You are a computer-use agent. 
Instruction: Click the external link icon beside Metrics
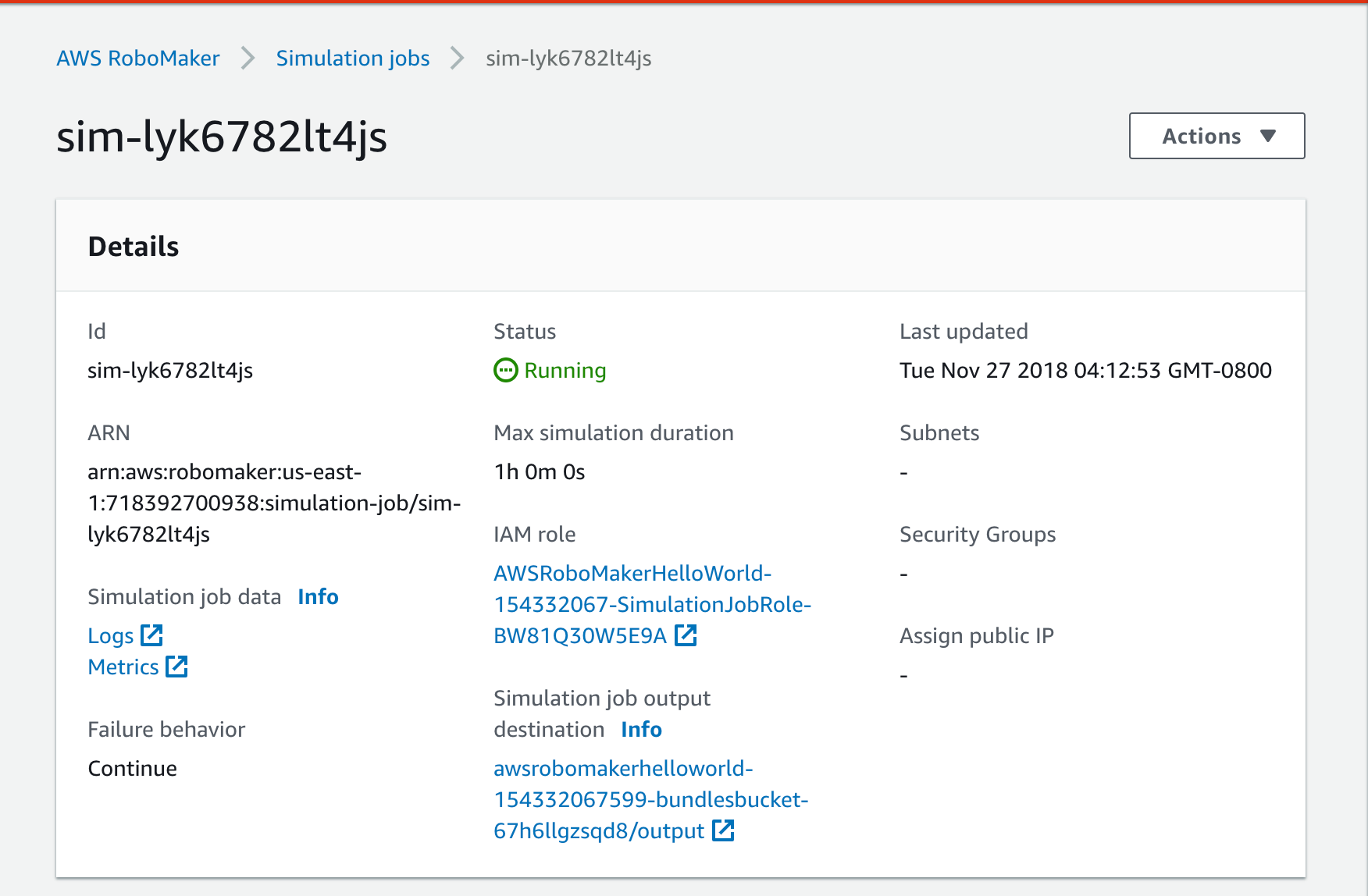coord(176,667)
